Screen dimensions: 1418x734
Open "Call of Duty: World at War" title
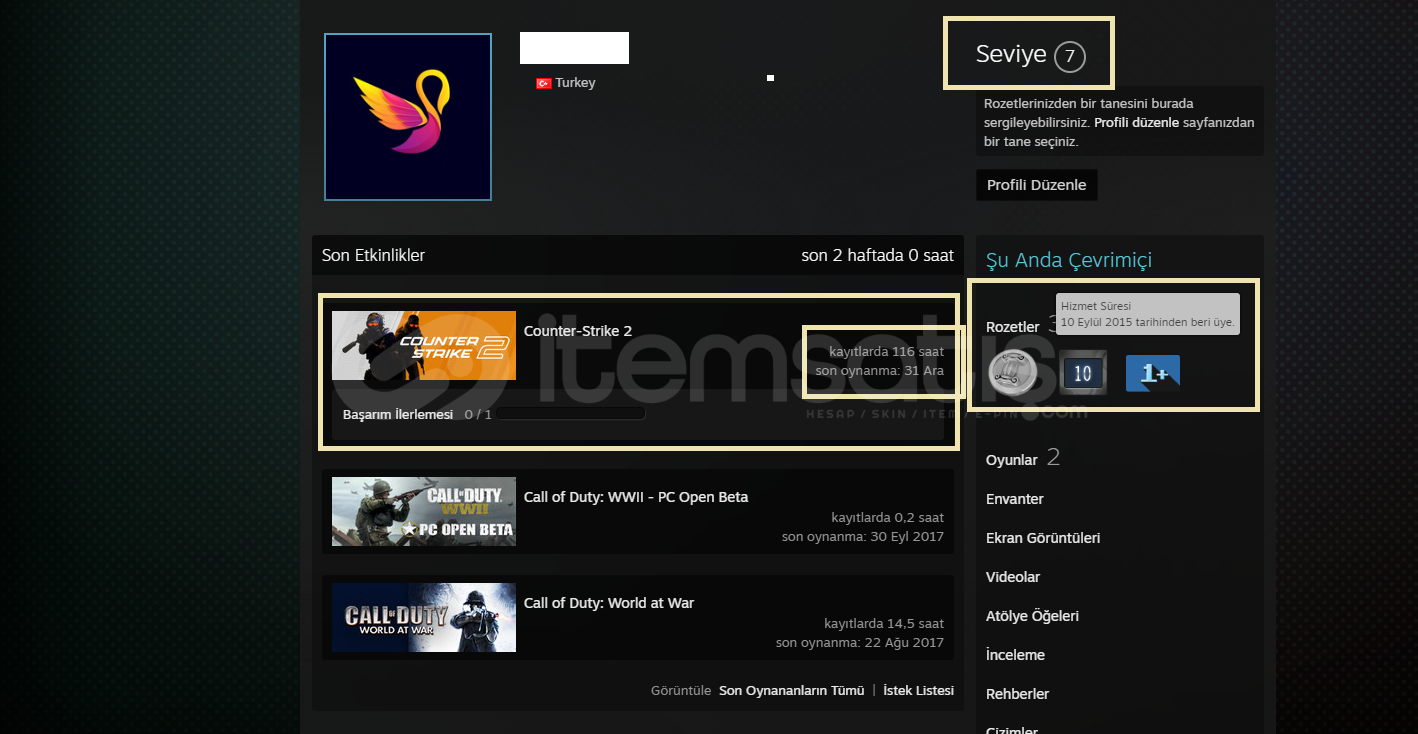pyautogui.click(x=609, y=603)
